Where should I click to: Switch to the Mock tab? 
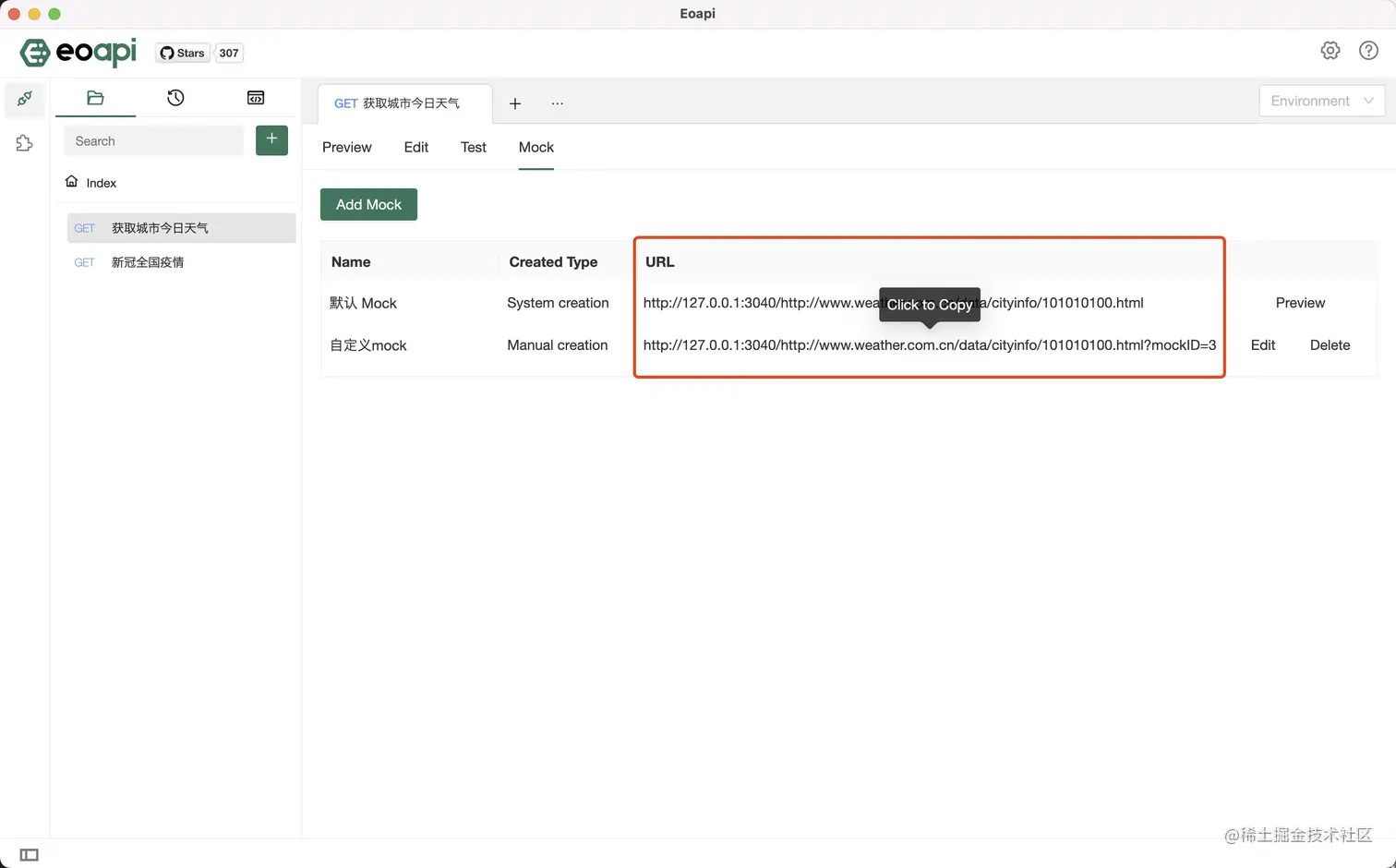pyautogui.click(x=536, y=148)
